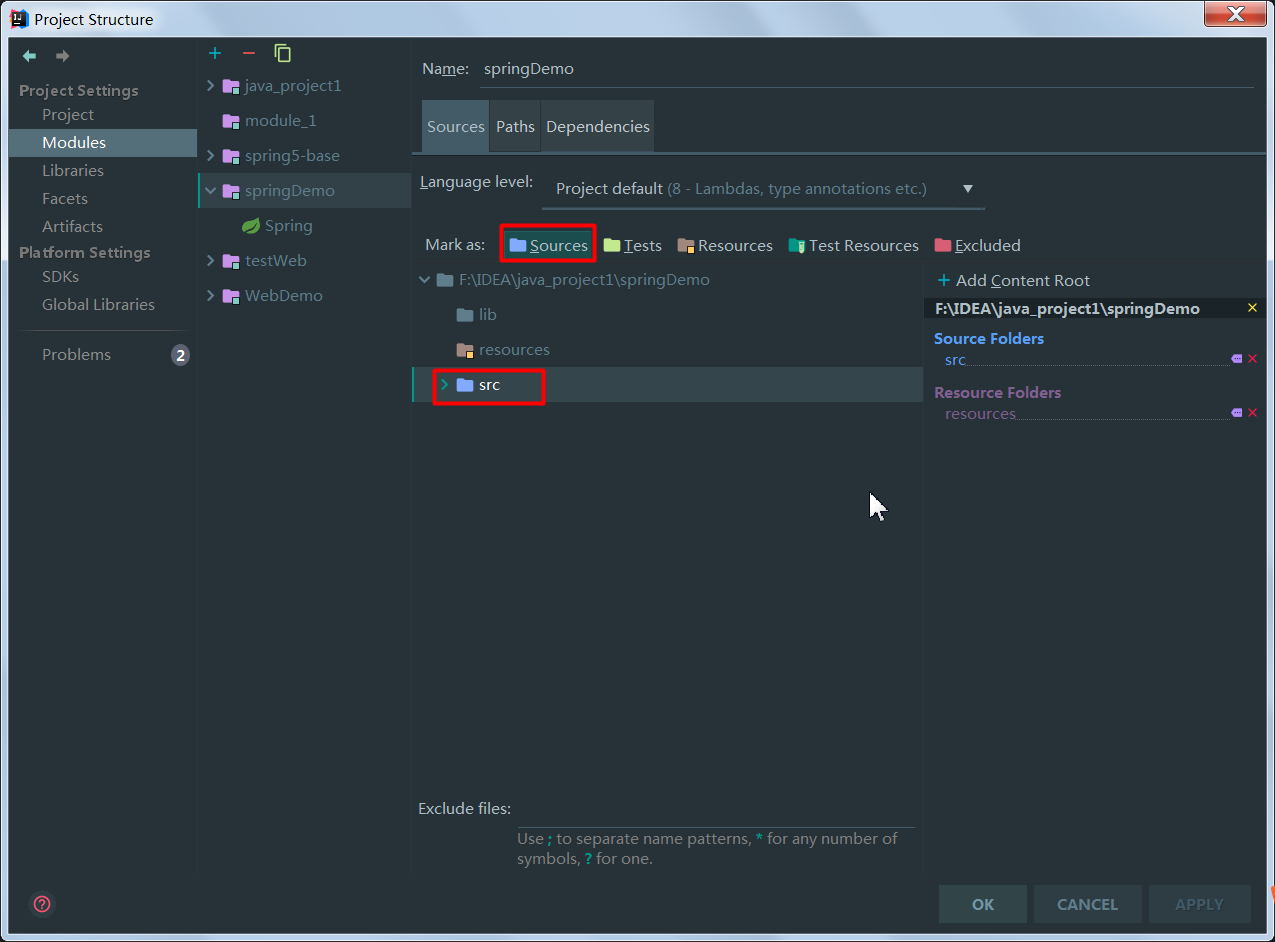The width and height of the screenshot is (1275, 942).
Task: Click the CANCEL button
Action: tap(1088, 904)
